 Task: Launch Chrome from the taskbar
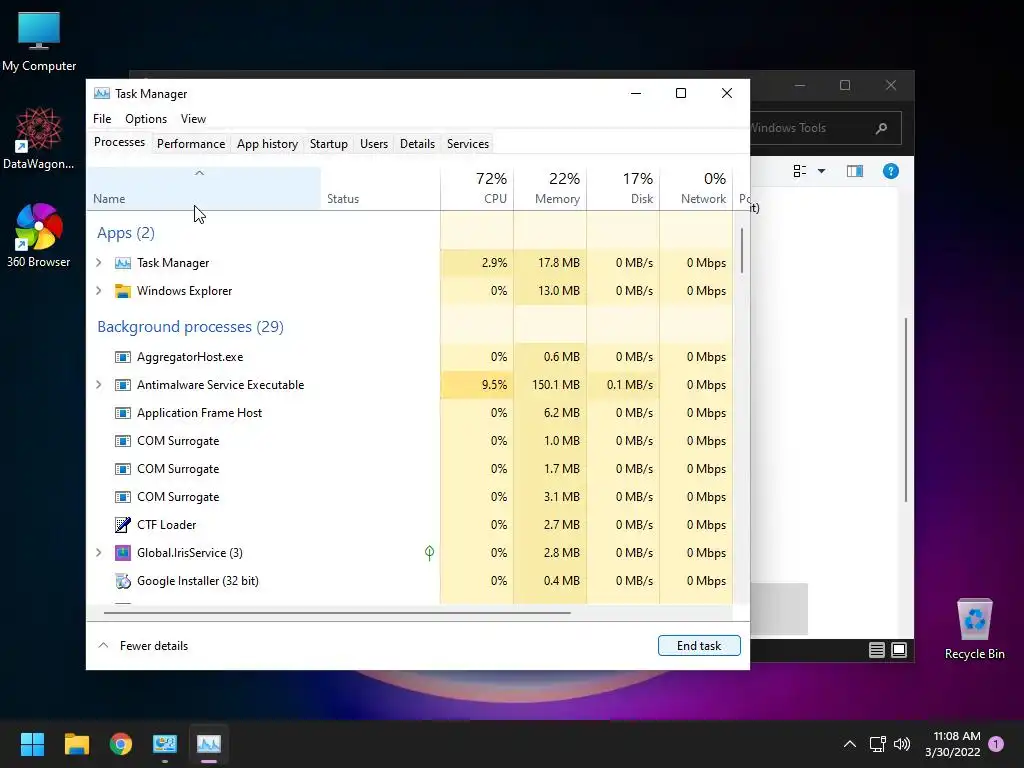pos(121,743)
